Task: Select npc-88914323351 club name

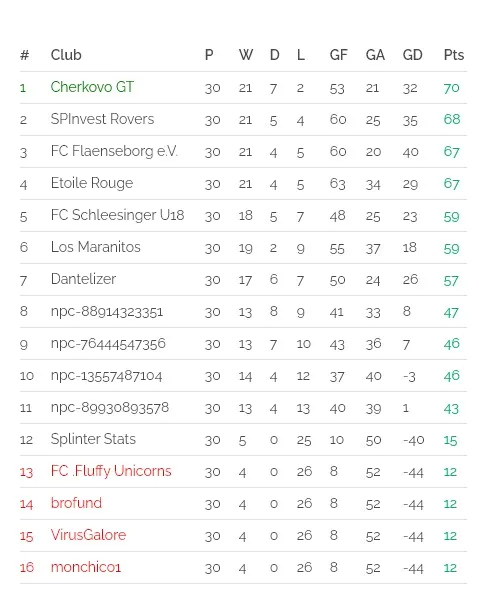Action: click(107, 312)
